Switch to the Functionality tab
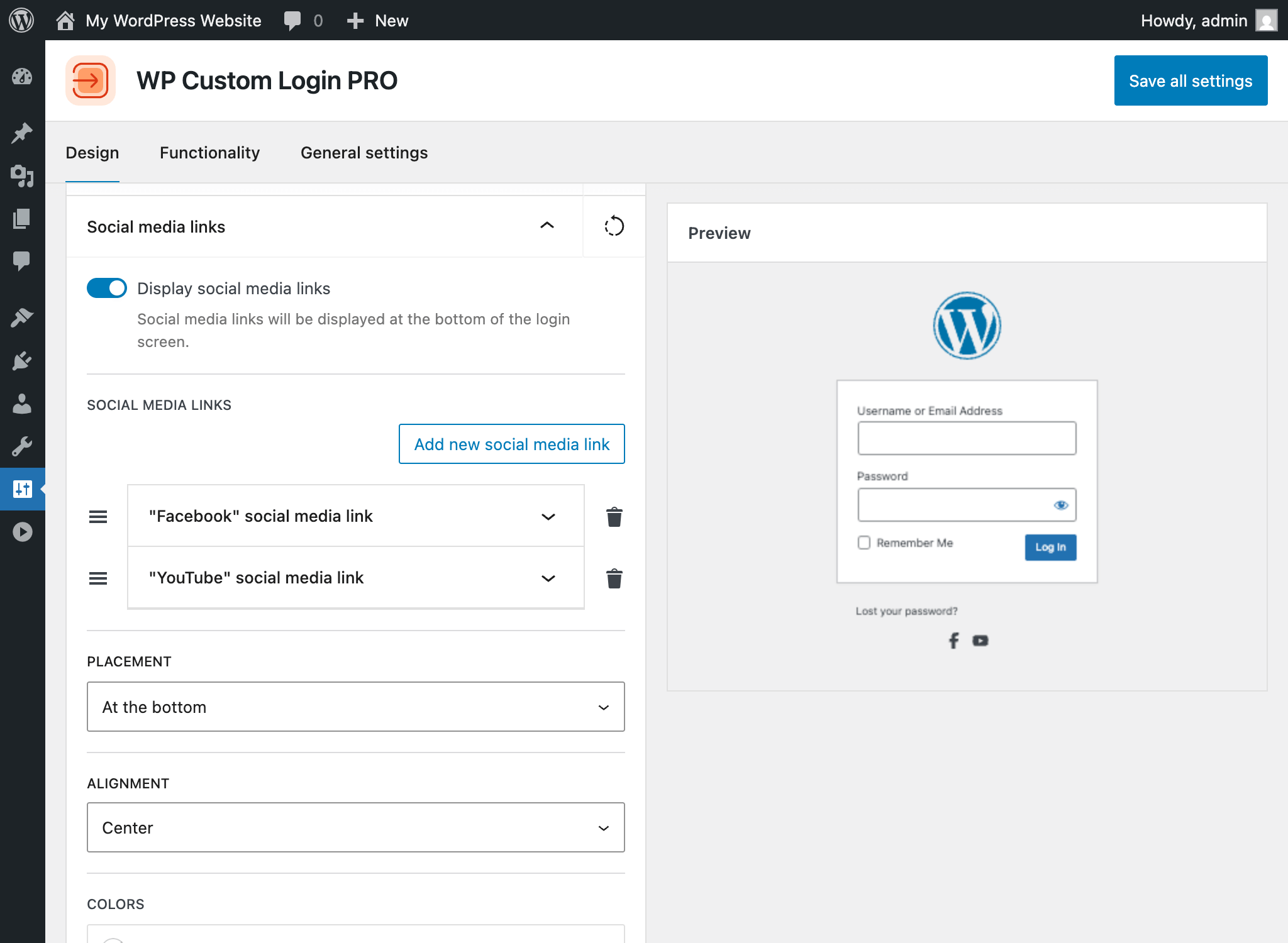 209,153
